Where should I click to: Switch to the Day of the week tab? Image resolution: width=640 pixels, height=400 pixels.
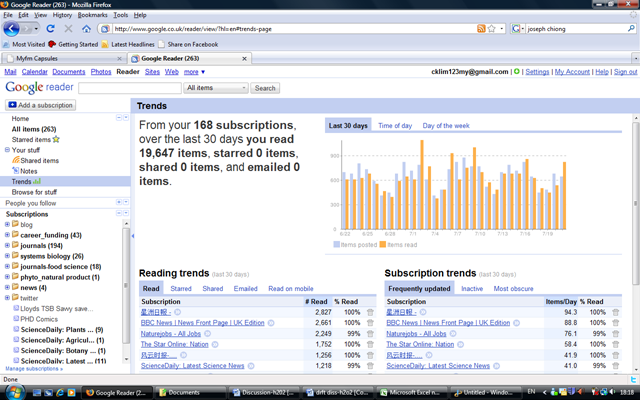[446, 126]
